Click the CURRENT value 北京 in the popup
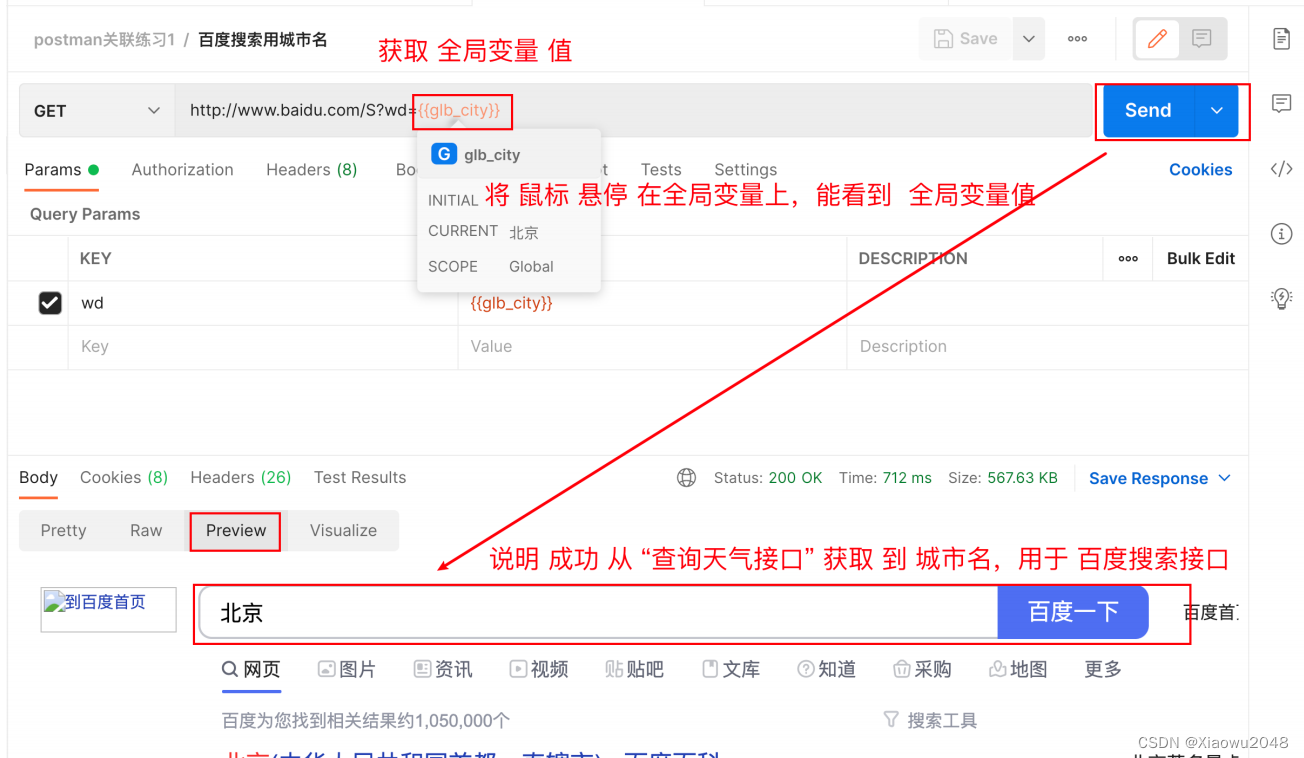The height and width of the screenshot is (758, 1304). 524,232
